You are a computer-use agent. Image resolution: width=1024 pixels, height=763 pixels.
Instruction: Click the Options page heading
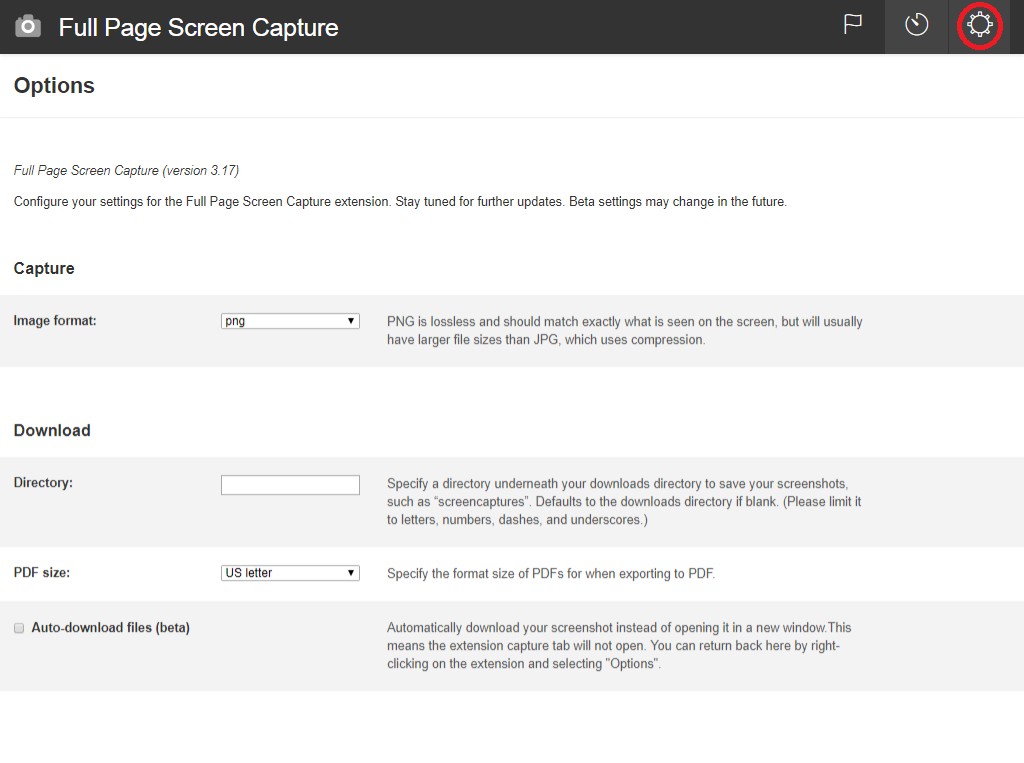tap(54, 86)
